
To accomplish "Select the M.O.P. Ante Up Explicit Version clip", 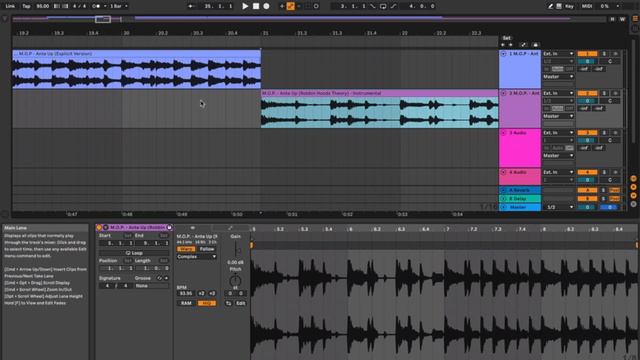I will coord(136,69).
